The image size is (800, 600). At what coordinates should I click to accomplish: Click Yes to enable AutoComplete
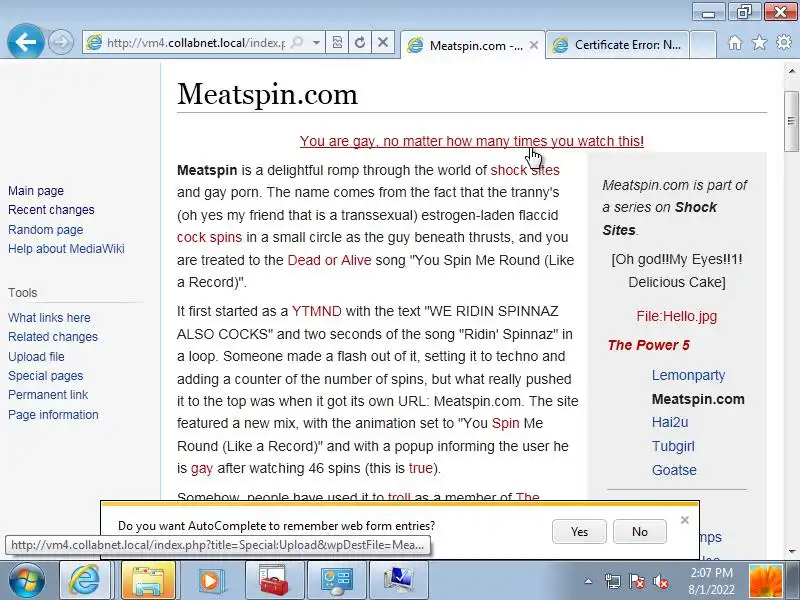579,532
